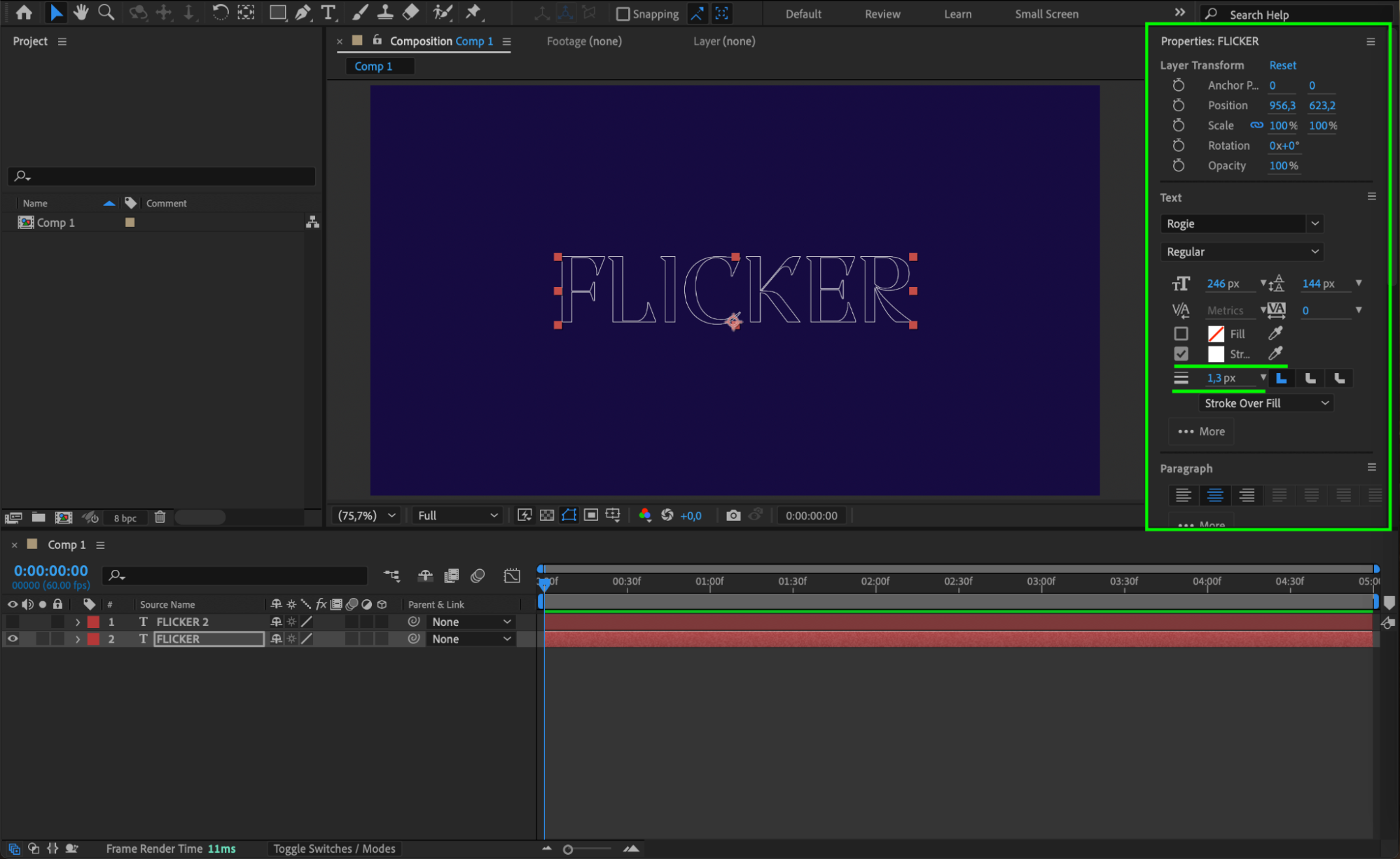Open the Footage (none) tab
The width and height of the screenshot is (1400, 859).
coord(583,41)
